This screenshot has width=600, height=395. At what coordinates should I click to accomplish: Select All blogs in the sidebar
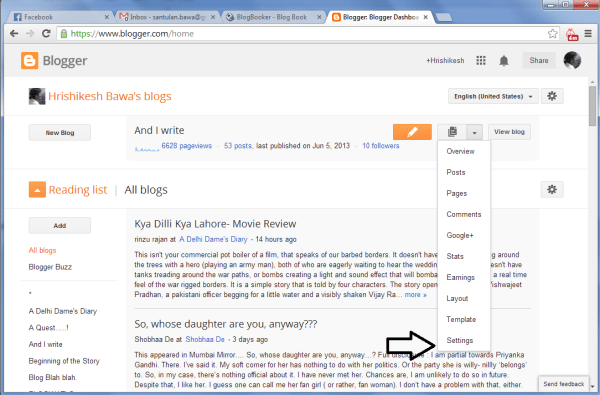42,250
